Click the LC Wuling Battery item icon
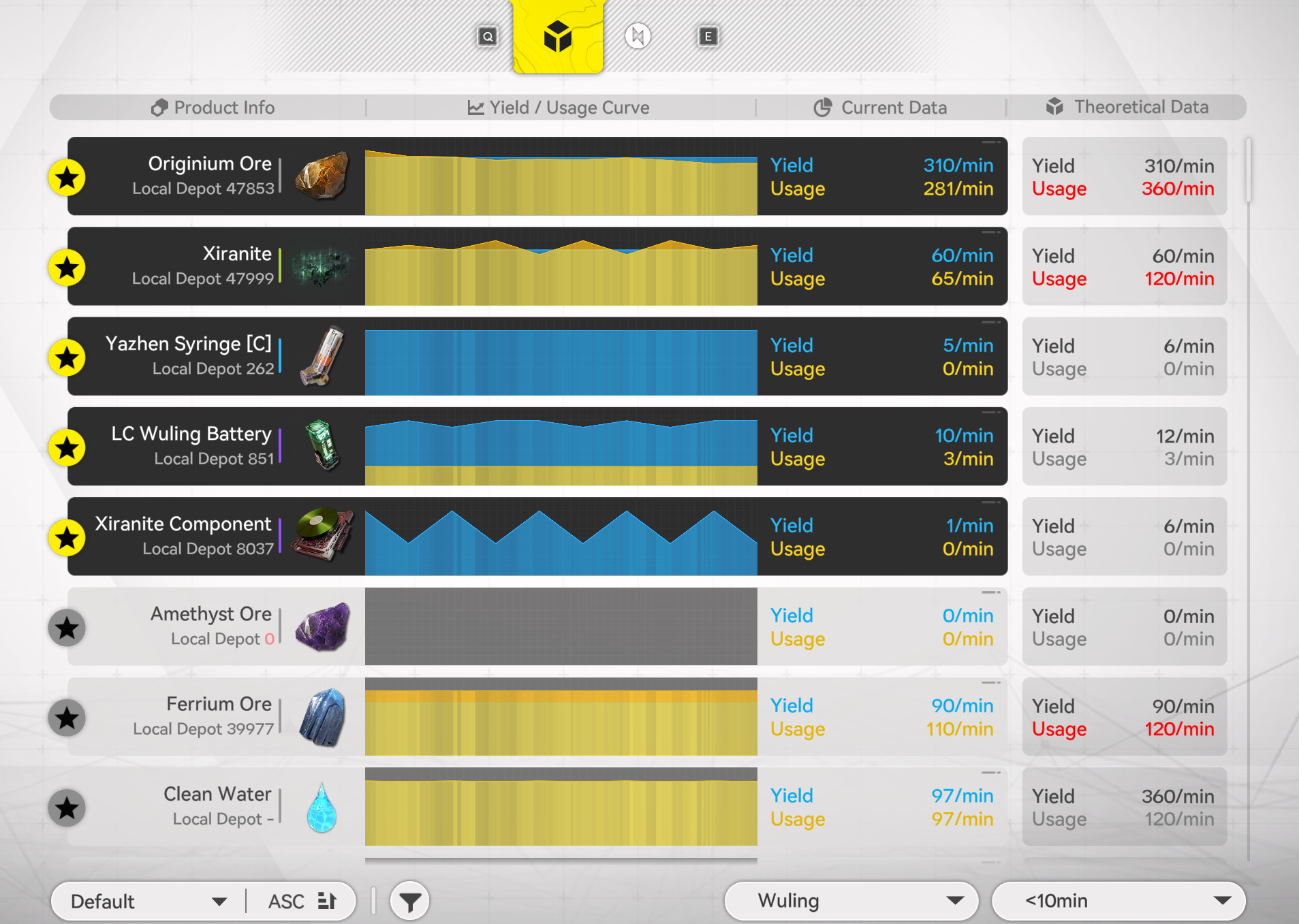Screen dimensions: 1299x924 point(322,446)
